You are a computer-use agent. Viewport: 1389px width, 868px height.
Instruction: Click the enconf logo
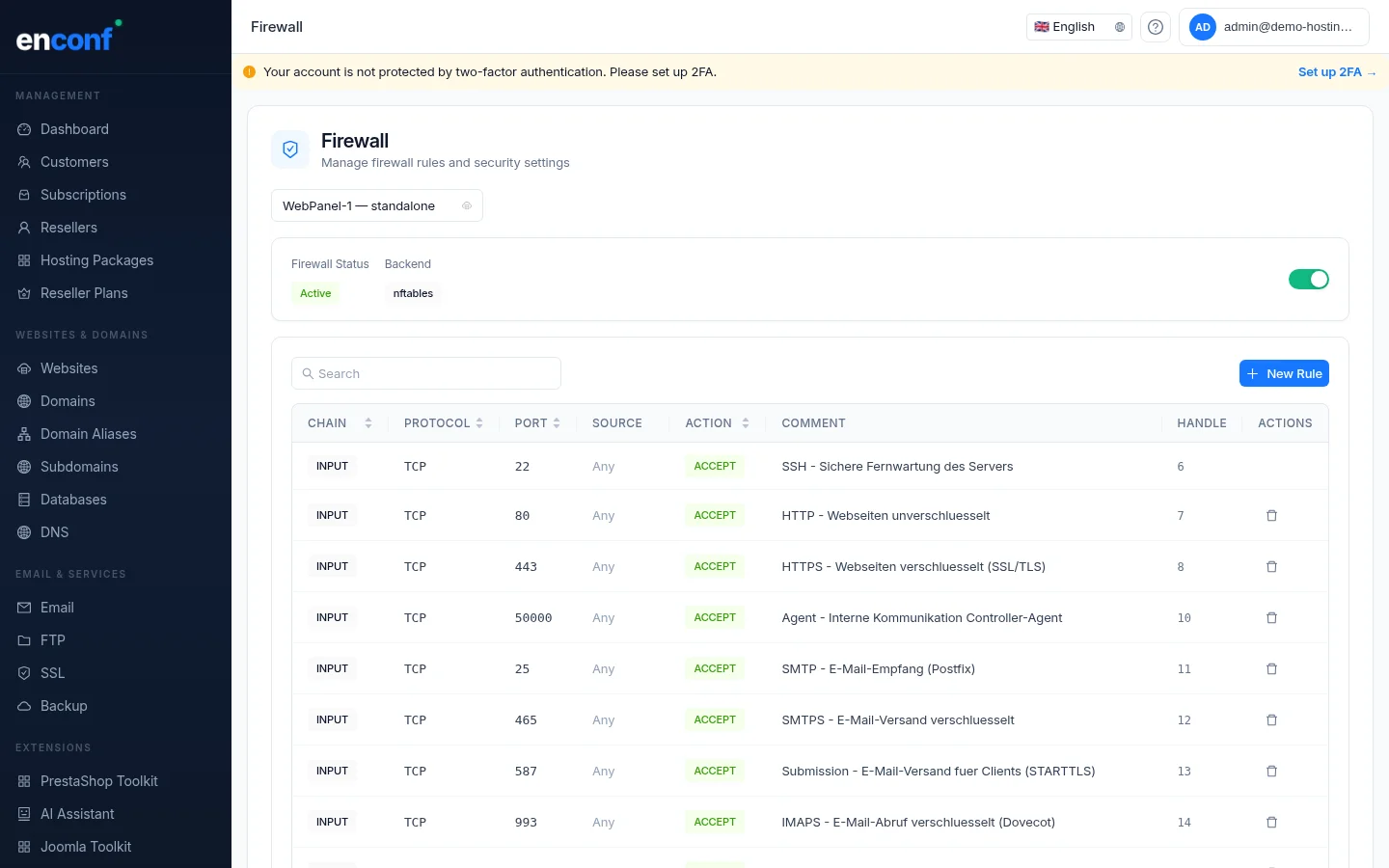[x=68, y=37]
